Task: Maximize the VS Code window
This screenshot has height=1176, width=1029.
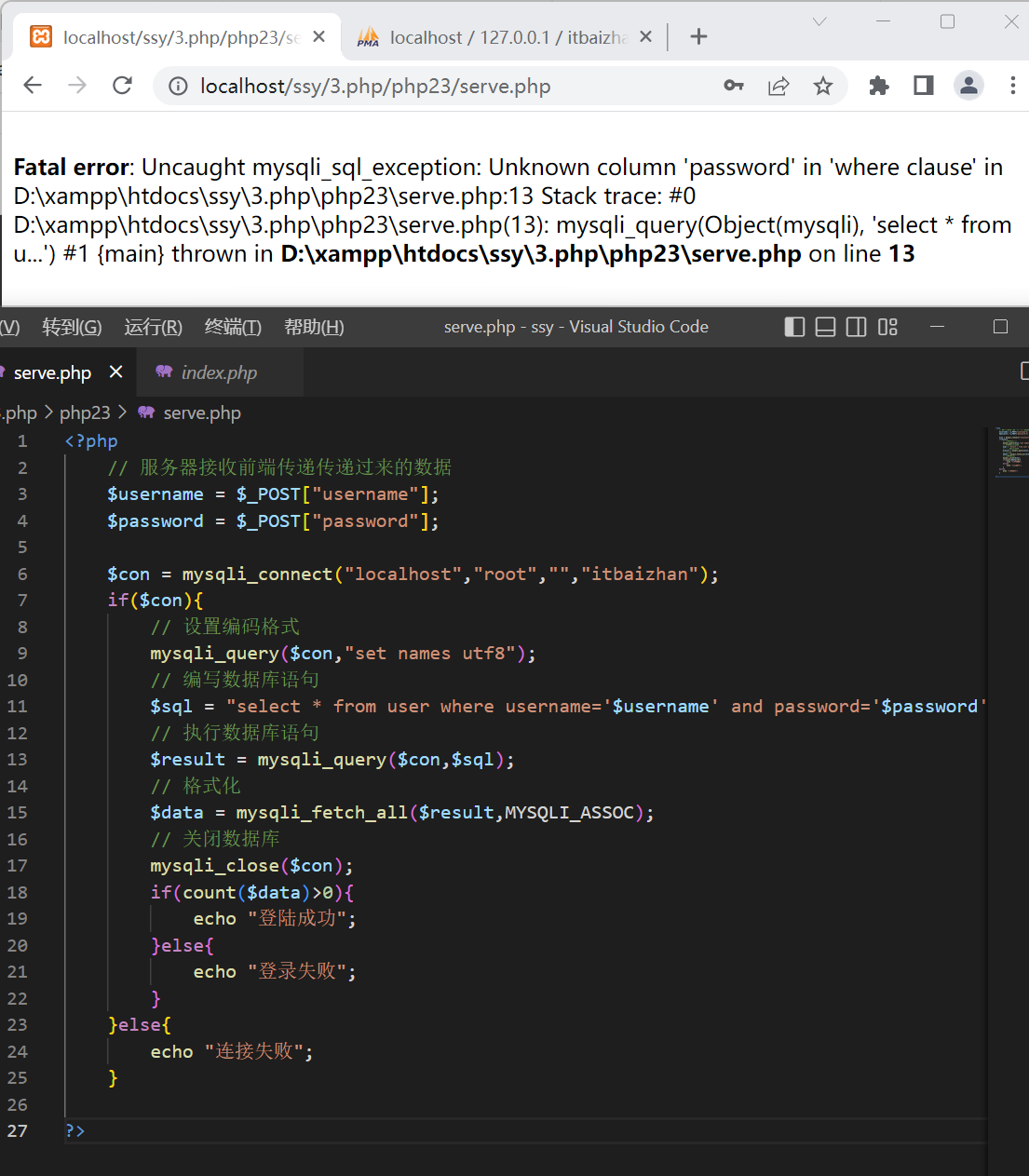Action: coord(1001,327)
